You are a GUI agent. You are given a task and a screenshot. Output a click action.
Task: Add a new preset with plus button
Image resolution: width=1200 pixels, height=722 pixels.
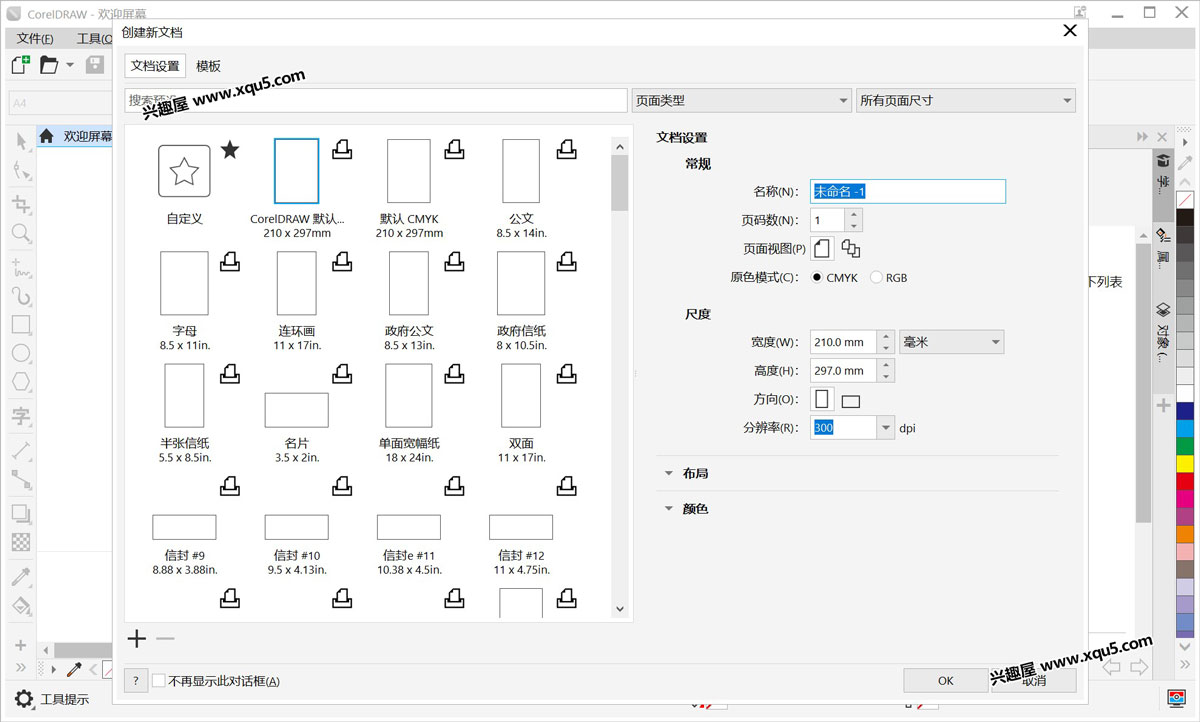(137, 638)
